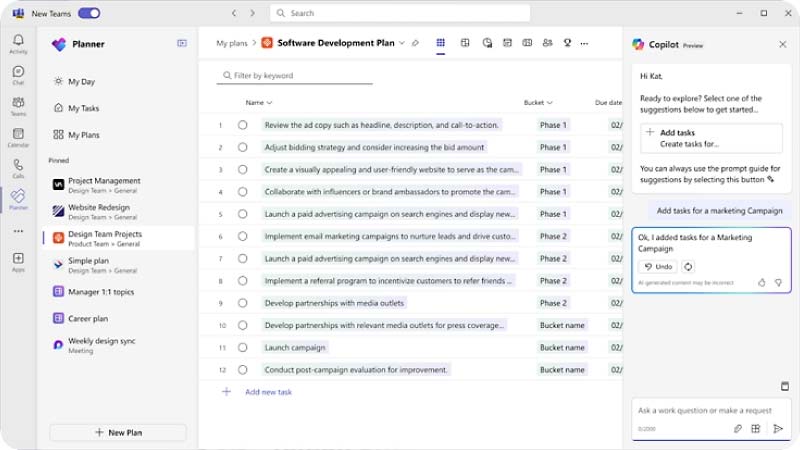Give thumbs up to Copilot response
The width and height of the screenshot is (800, 450).
(762, 282)
